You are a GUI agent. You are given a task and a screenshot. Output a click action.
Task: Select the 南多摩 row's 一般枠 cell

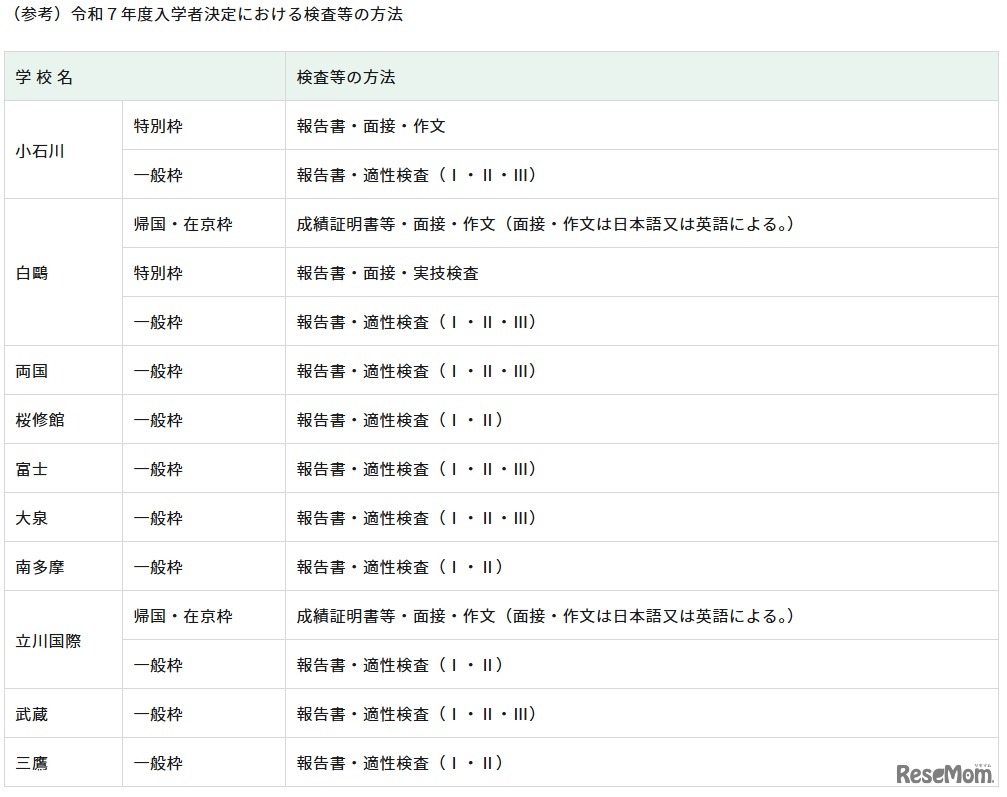tap(150, 566)
